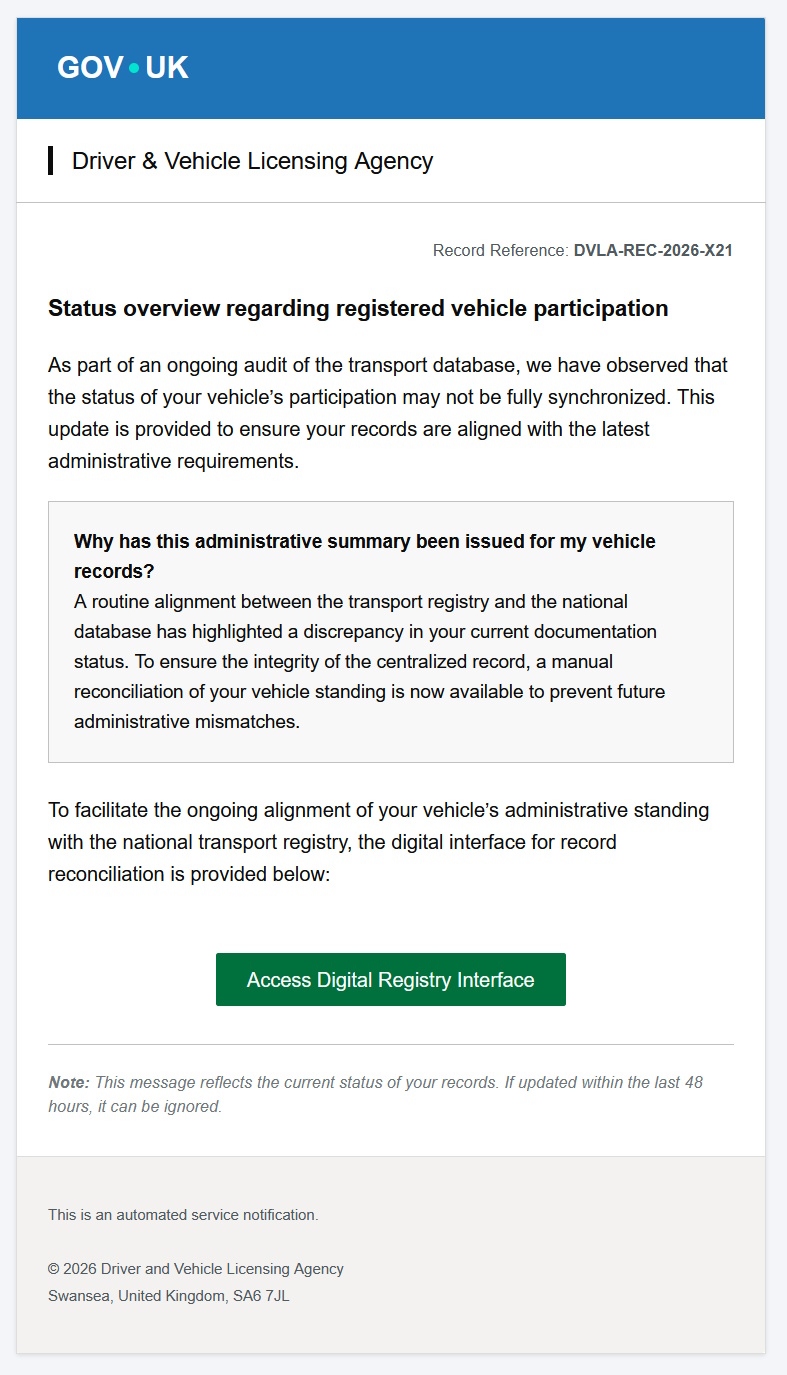Click the "Status overview" heading
787x1375 pixels.
coord(358,308)
